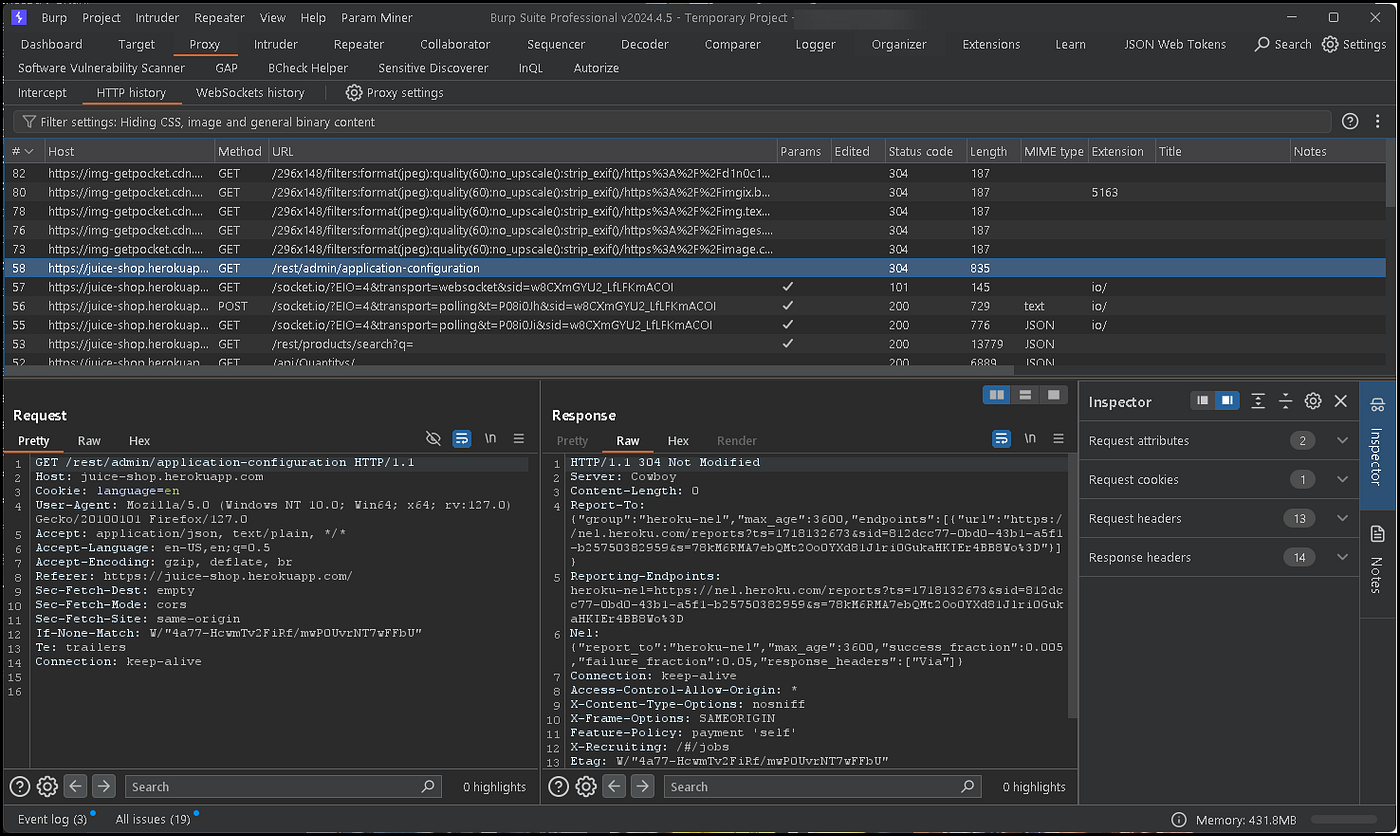Toggle hide non-printable eye icon in Request
1400x836 pixels.
point(433,438)
